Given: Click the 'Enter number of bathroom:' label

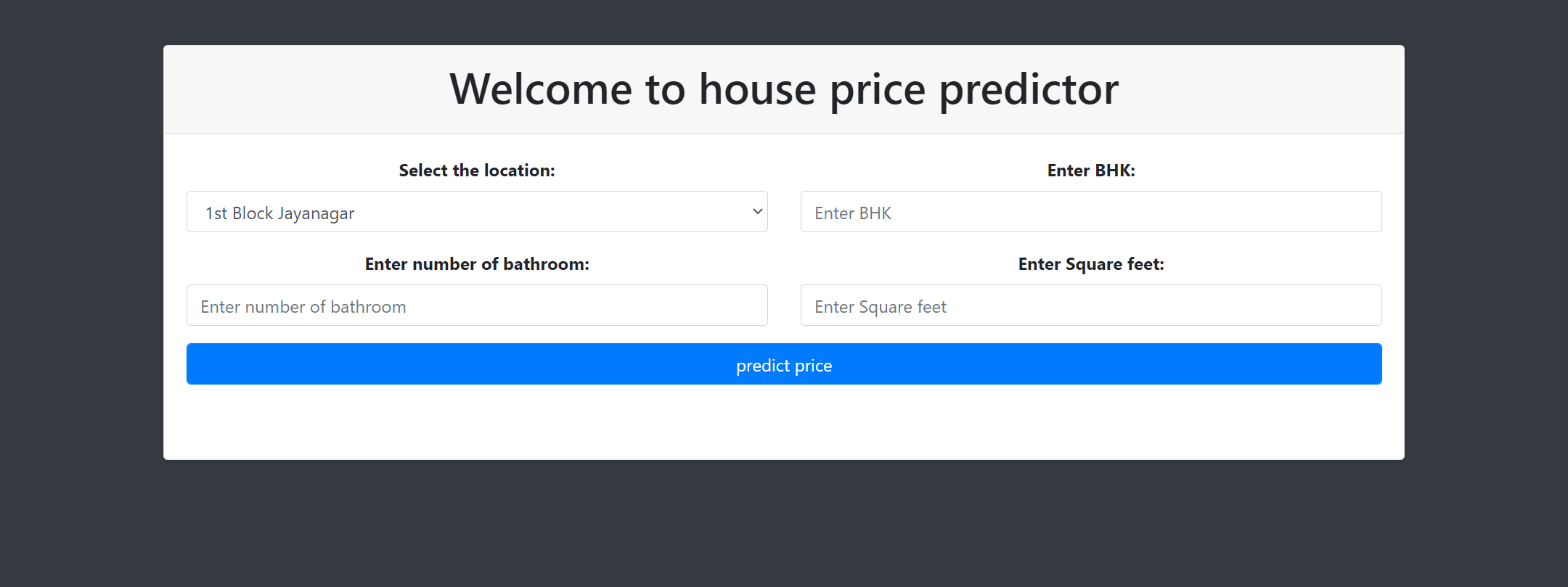Looking at the screenshot, I should pos(477,263).
